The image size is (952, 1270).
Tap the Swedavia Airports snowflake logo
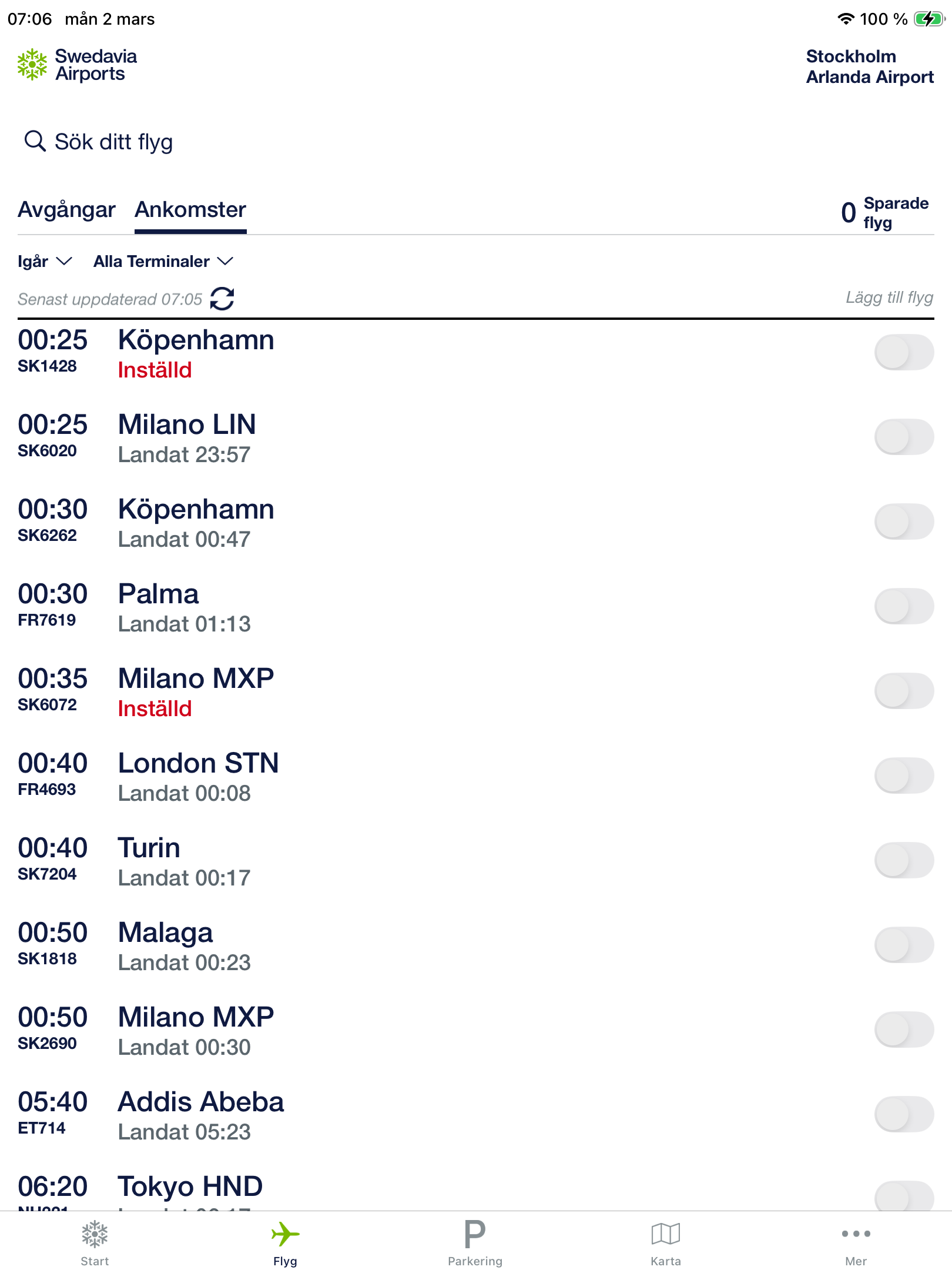[x=32, y=65]
